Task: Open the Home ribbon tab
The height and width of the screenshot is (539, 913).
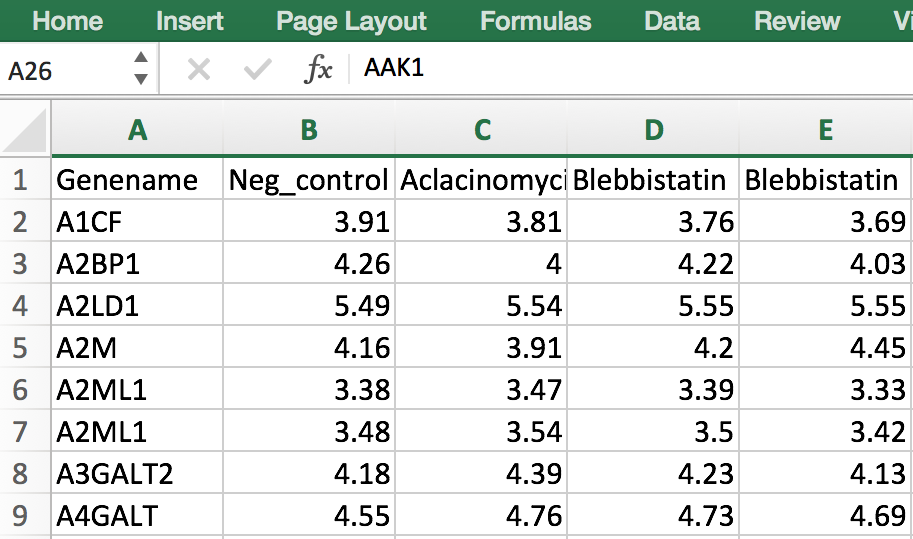Action: coord(68,21)
